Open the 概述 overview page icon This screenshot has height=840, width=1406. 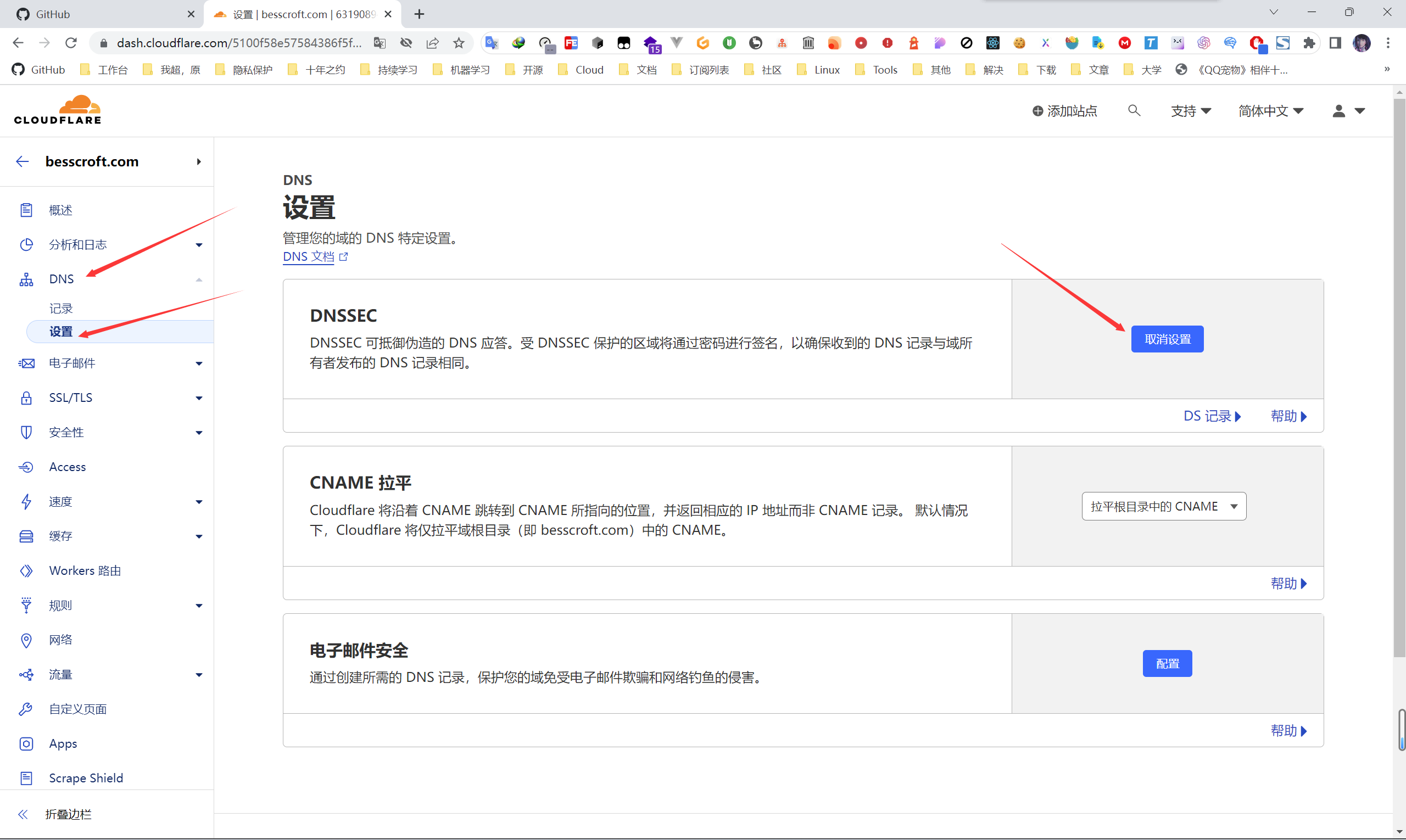26,210
